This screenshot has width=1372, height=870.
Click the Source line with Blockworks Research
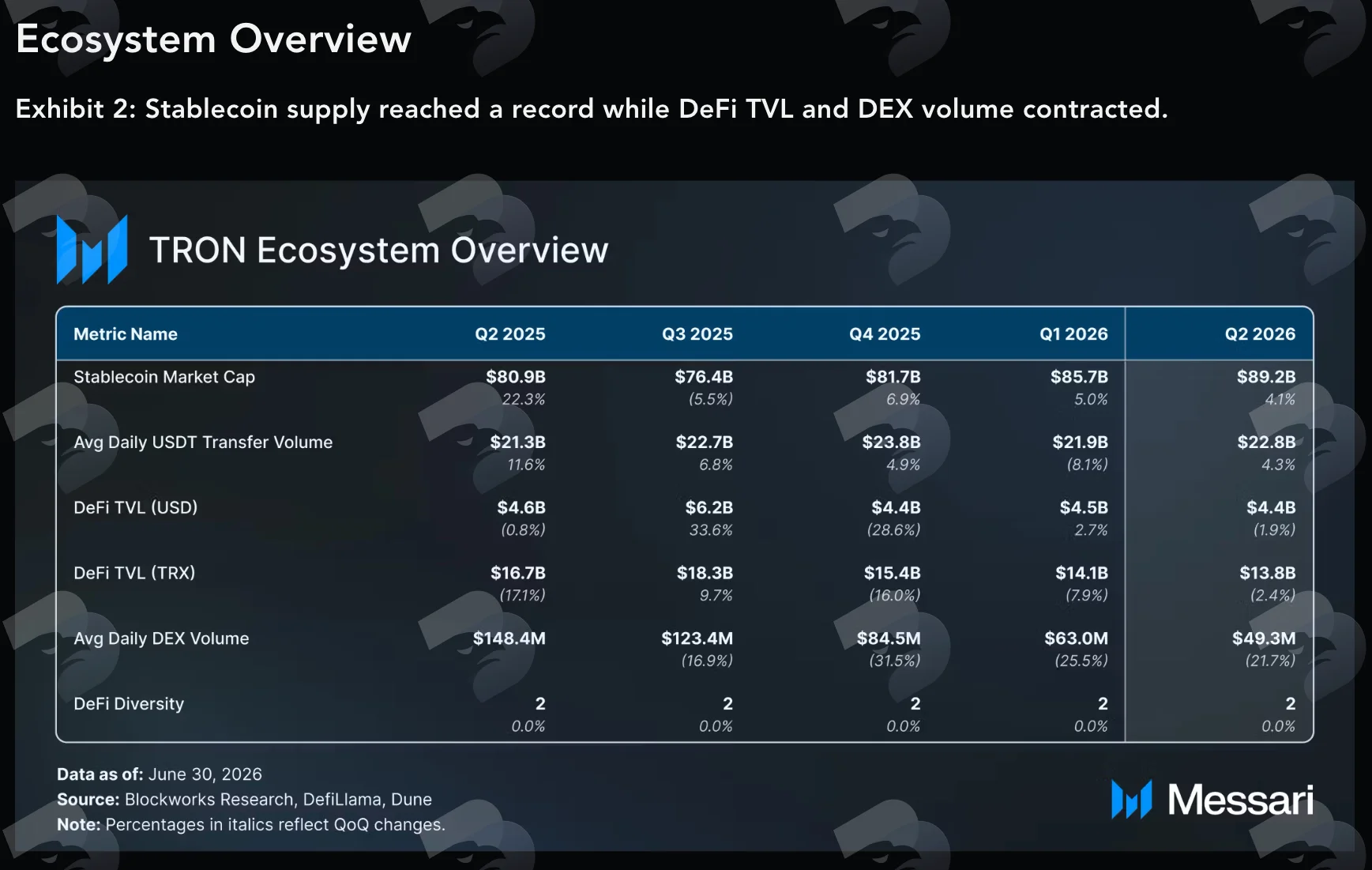(x=245, y=800)
